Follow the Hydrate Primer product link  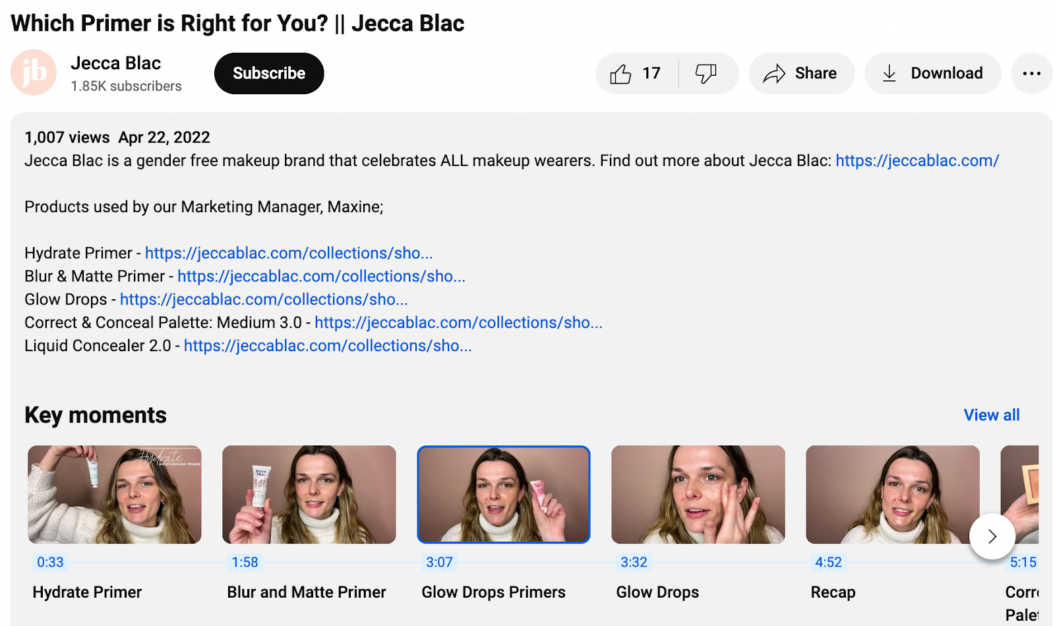(289, 253)
